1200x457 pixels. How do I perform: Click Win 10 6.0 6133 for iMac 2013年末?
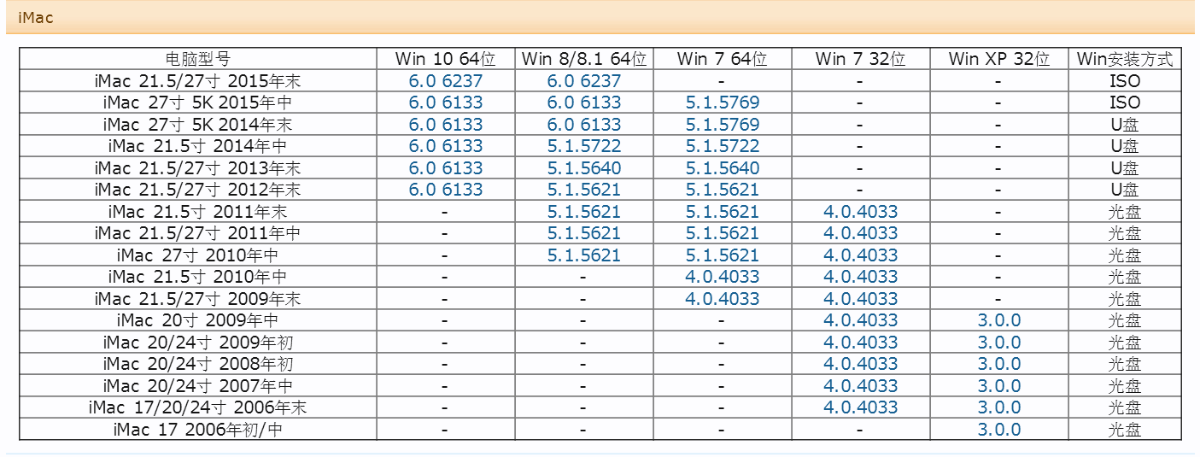pos(445,168)
